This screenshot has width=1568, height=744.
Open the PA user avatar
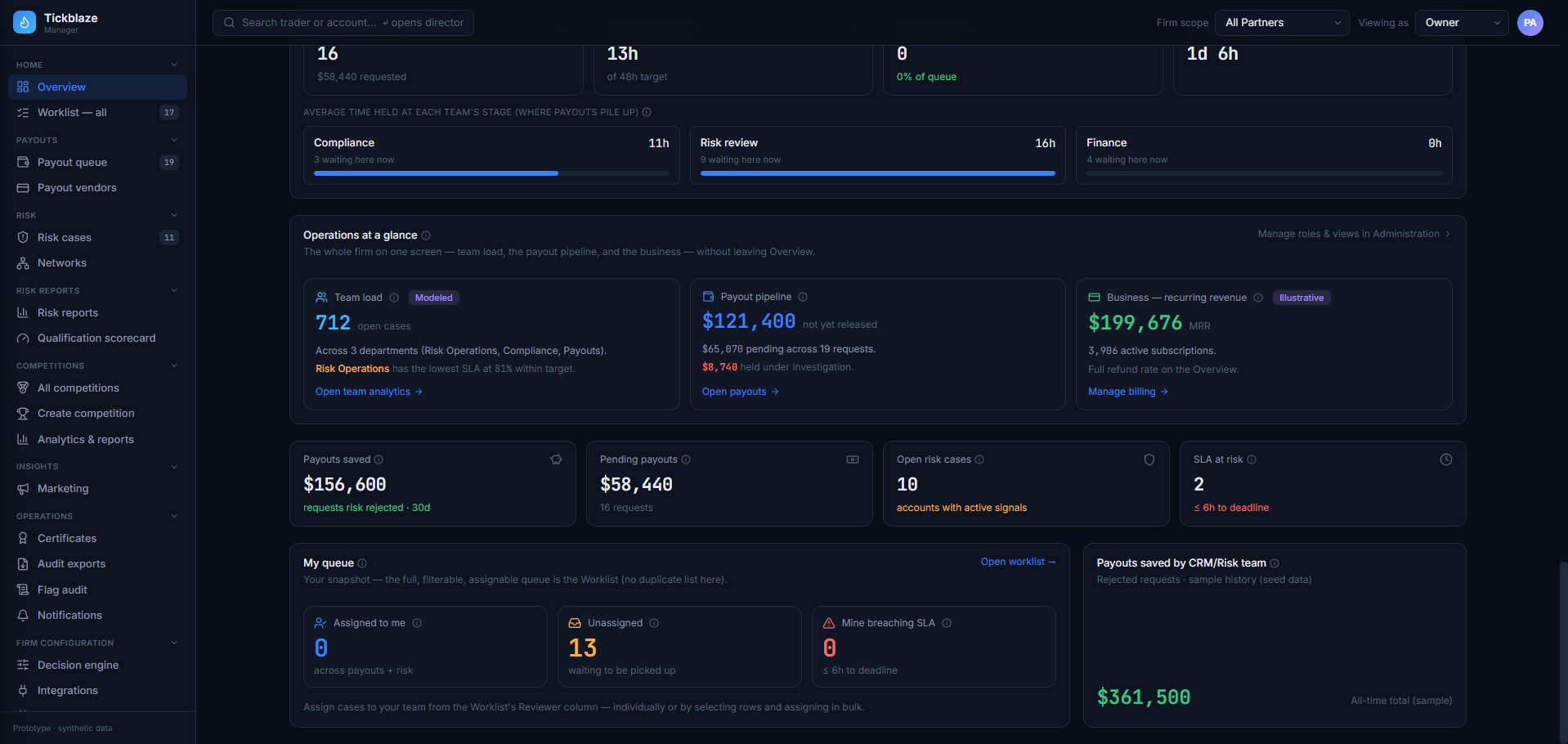1530,23
